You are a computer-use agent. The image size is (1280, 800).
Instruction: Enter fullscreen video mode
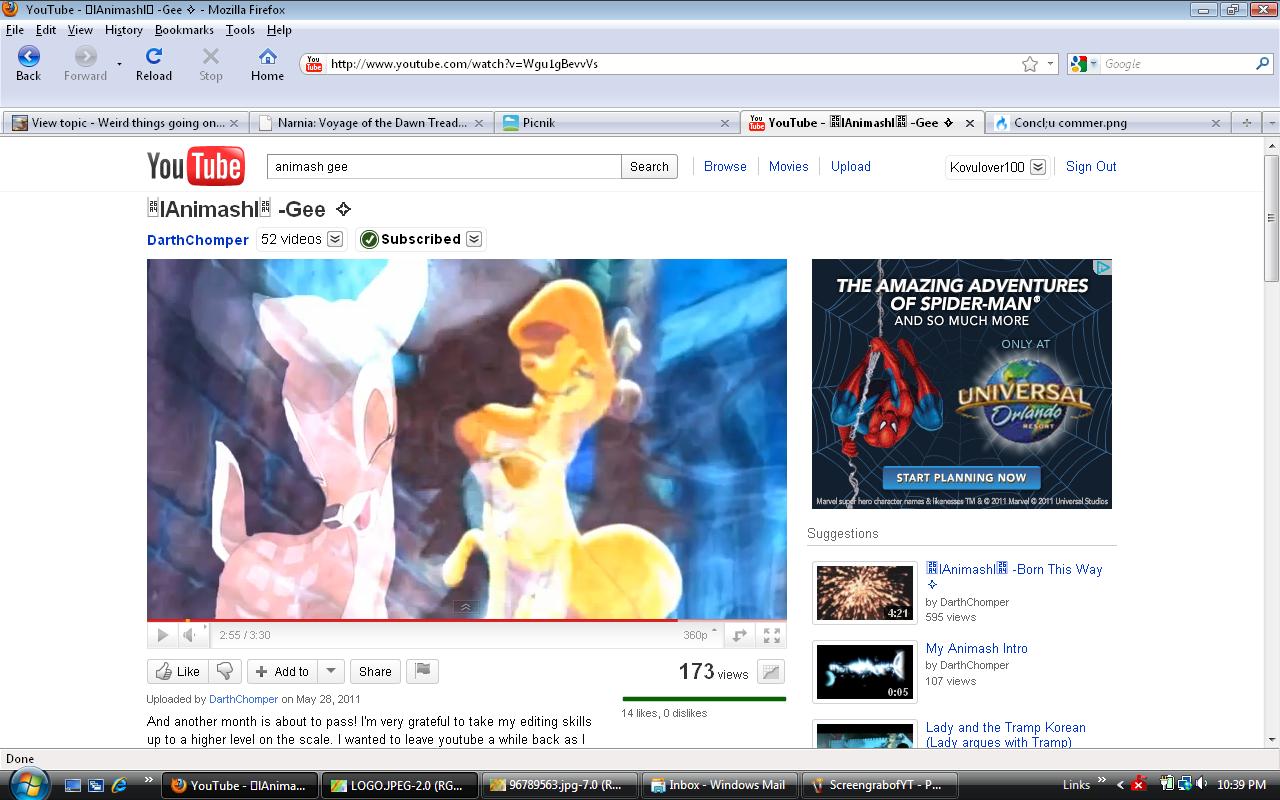click(x=771, y=635)
